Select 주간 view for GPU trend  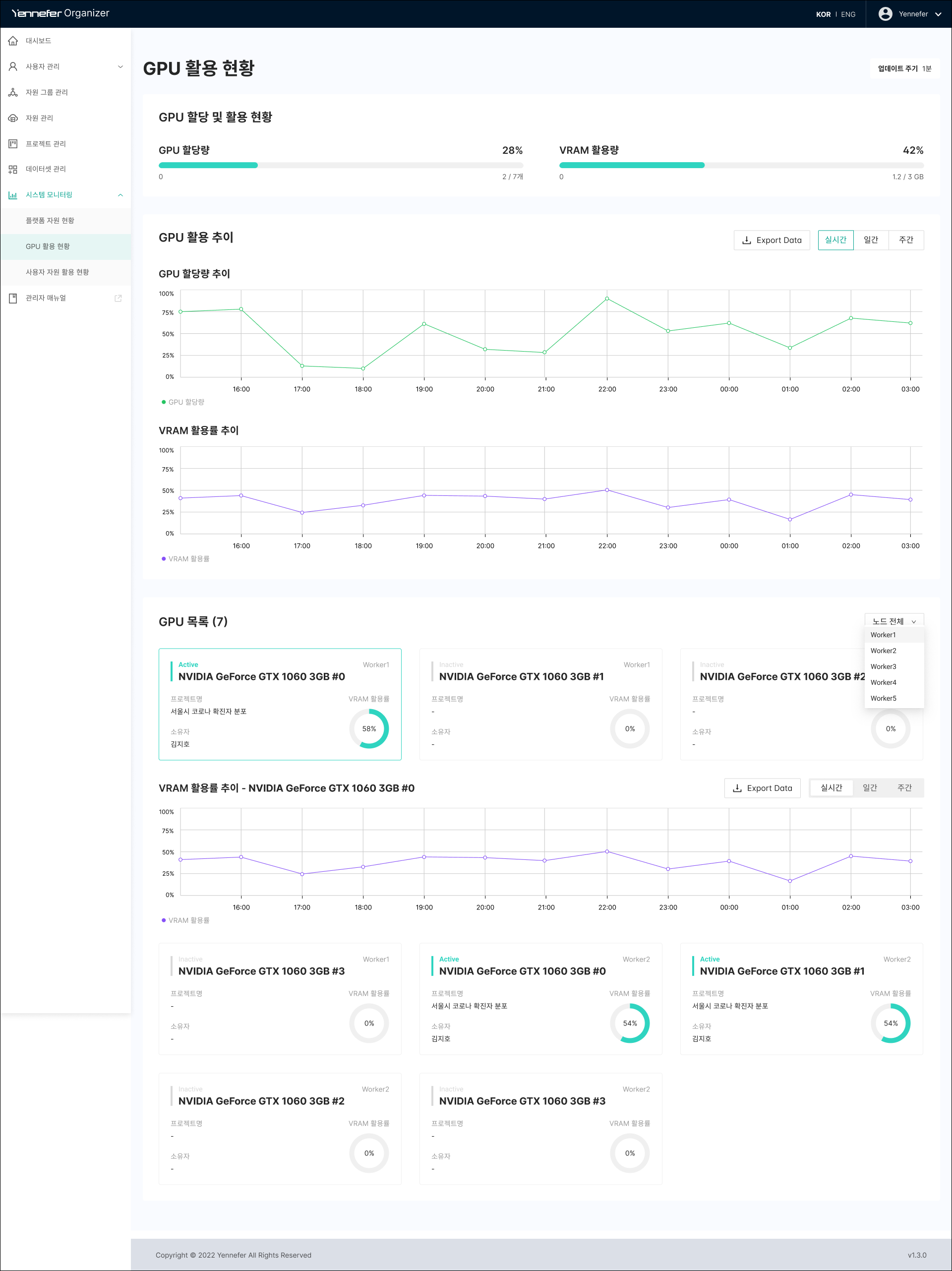click(x=905, y=240)
